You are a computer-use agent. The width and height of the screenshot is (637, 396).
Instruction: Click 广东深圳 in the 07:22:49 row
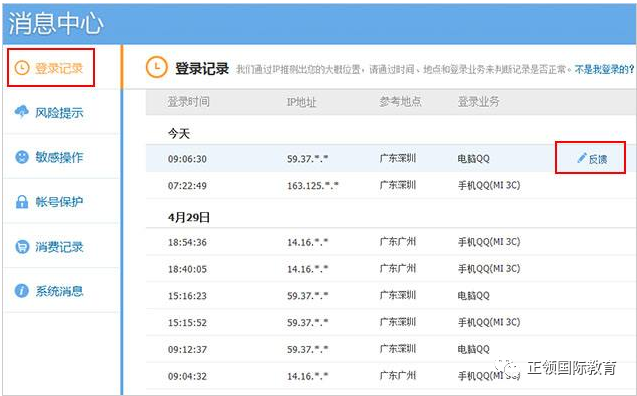click(x=398, y=185)
